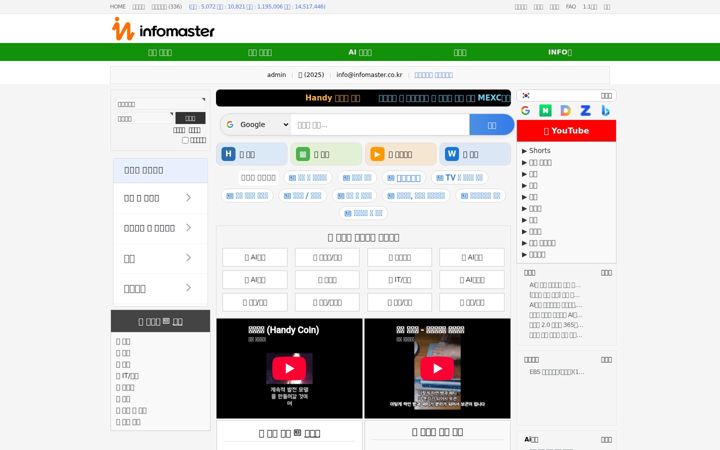Image resolution: width=720 pixels, height=450 pixels.
Task: Click the IT category button in the grid
Action: point(399,280)
